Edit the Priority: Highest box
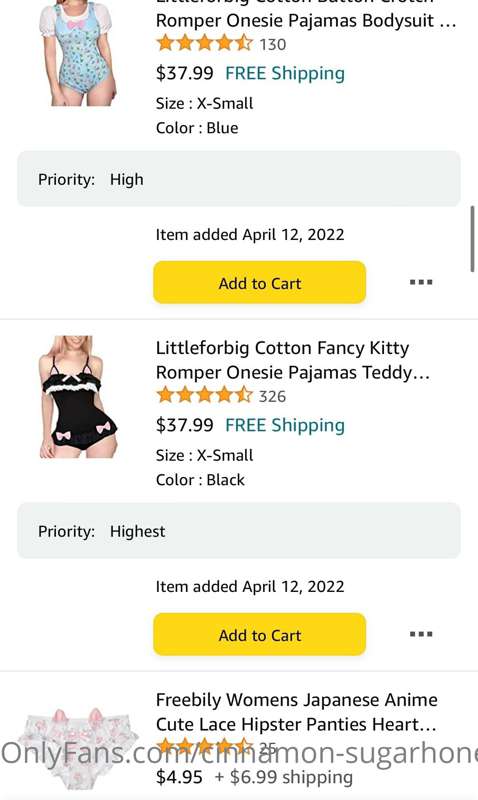The image size is (478, 800). 239,531
